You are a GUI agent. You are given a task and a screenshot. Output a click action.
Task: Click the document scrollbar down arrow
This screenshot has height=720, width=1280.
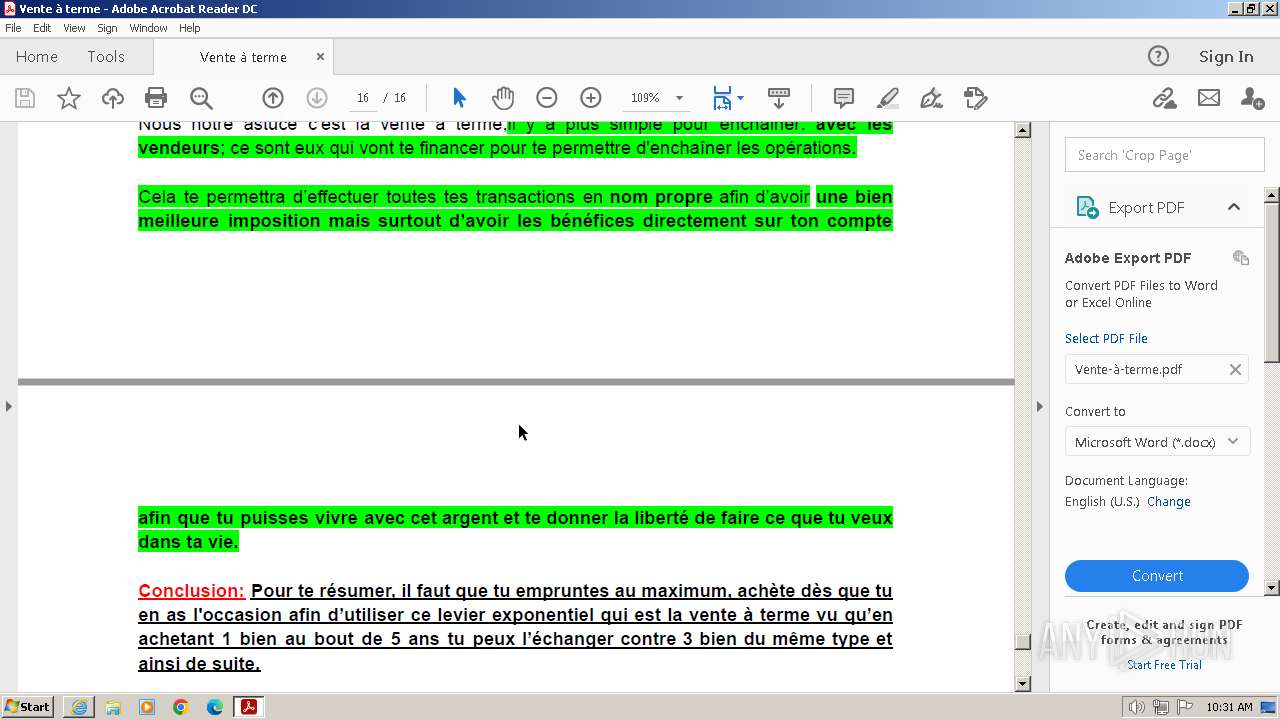(x=1022, y=684)
